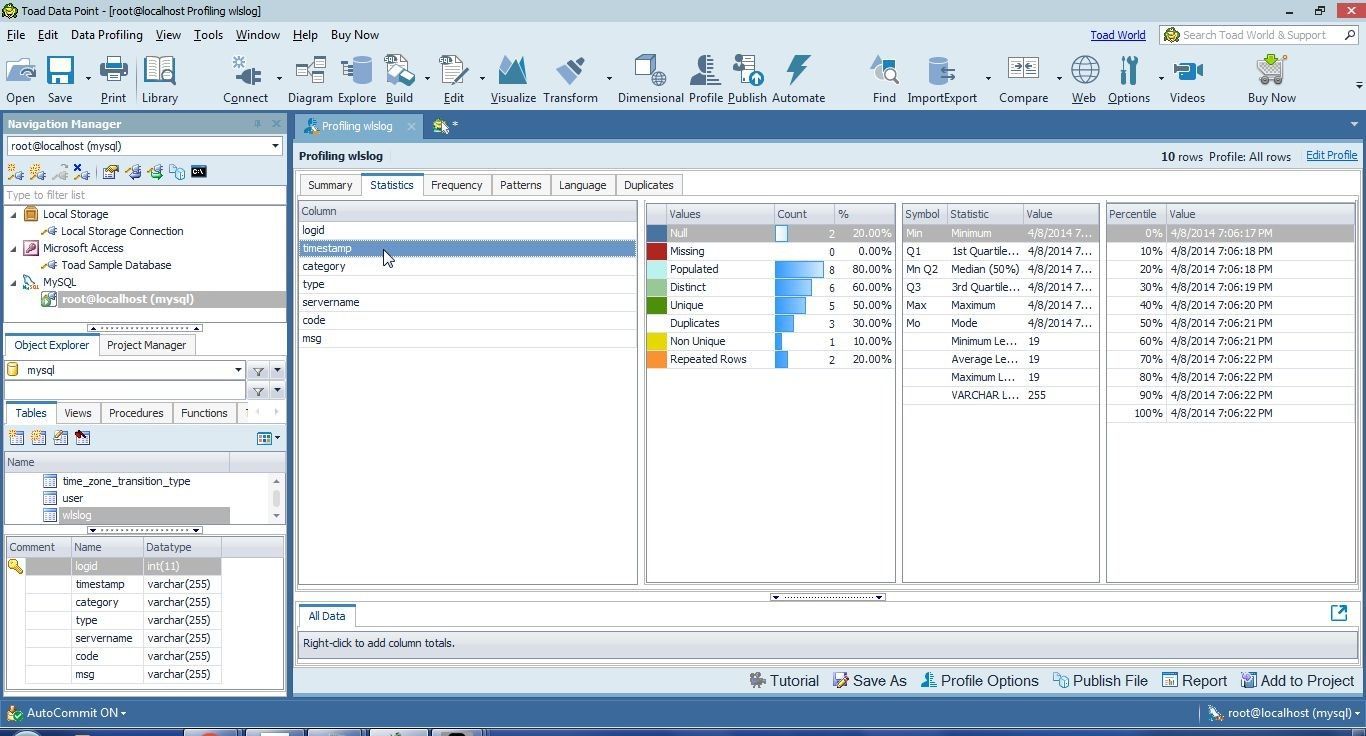Viewport: 1366px width, 736px height.
Task: Open Profile Options
Action: 979,681
